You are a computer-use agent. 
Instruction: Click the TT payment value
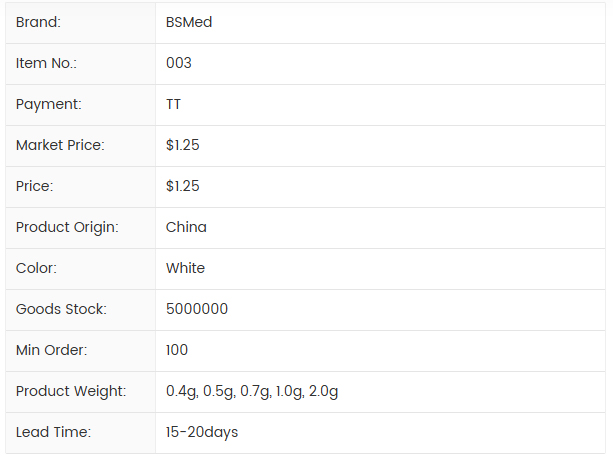174,104
